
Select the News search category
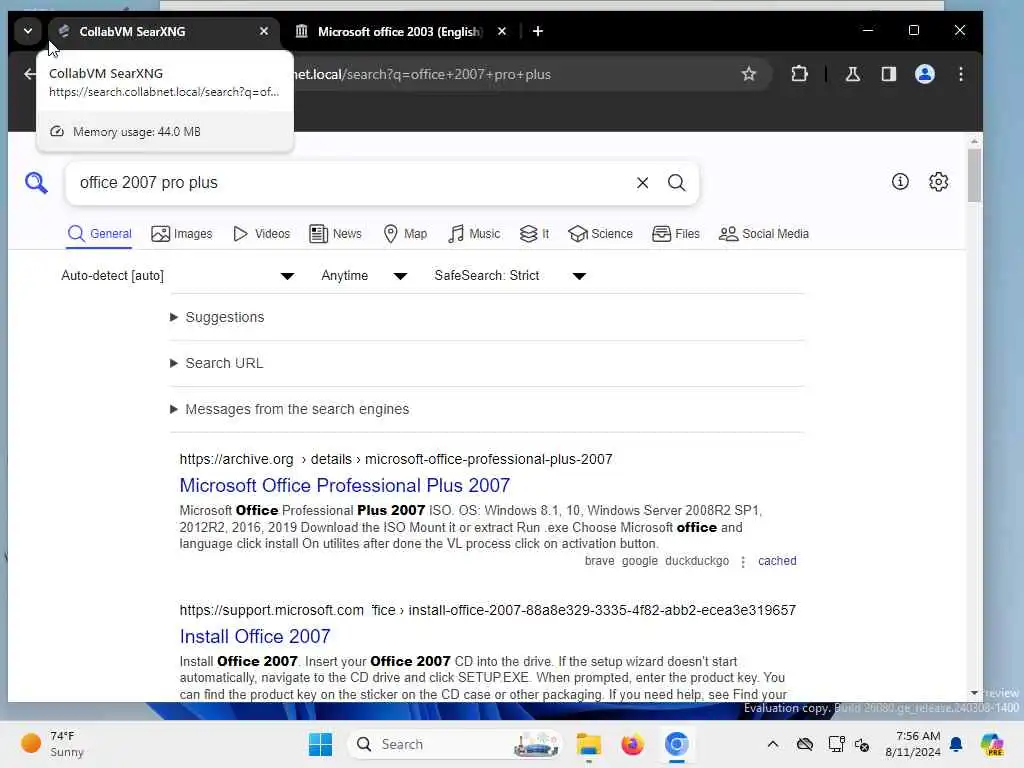[335, 234]
